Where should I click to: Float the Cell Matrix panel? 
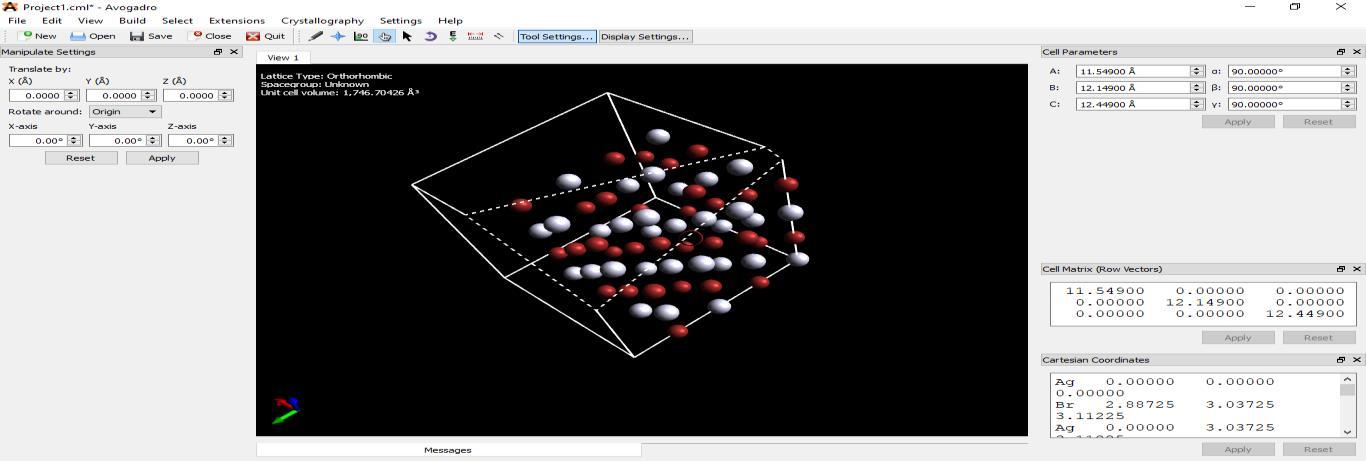(x=1341, y=269)
